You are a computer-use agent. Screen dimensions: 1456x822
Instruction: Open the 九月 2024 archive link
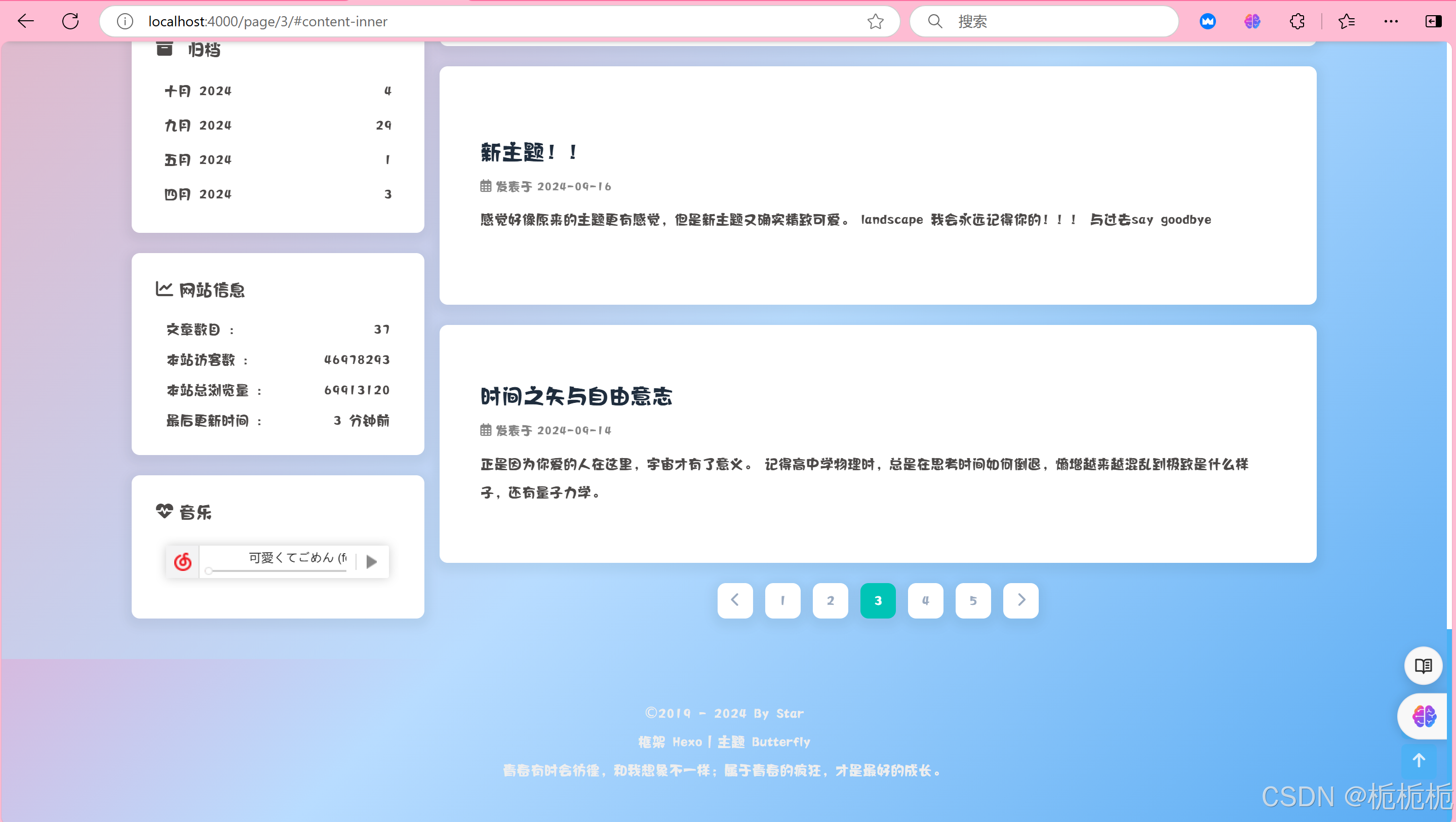[199, 126]
